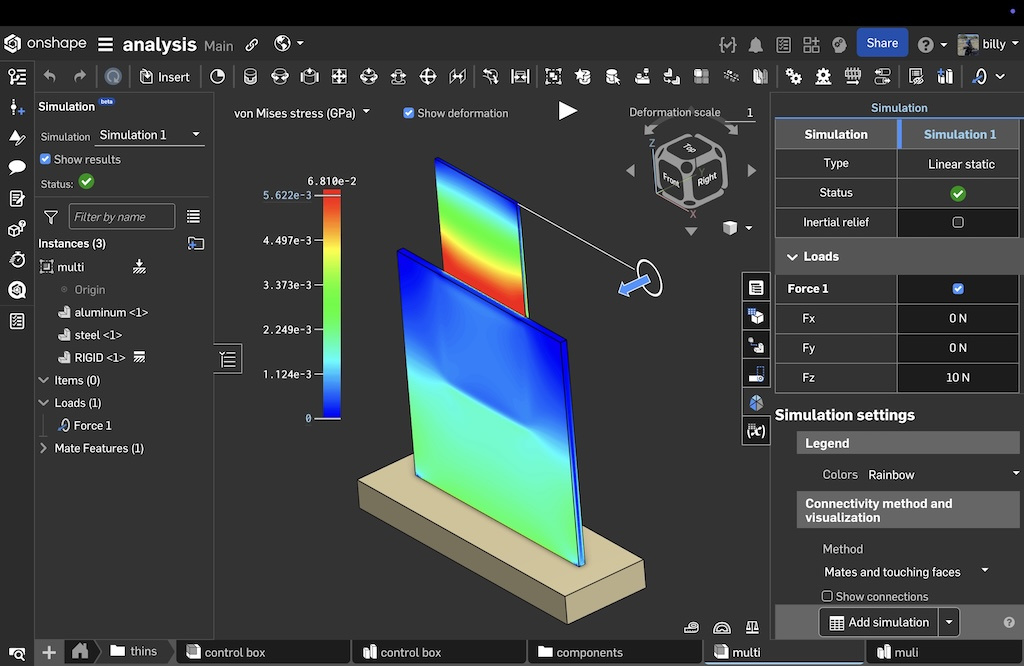
Task: Uncheck the Show results checkbox
Action: 45,159
